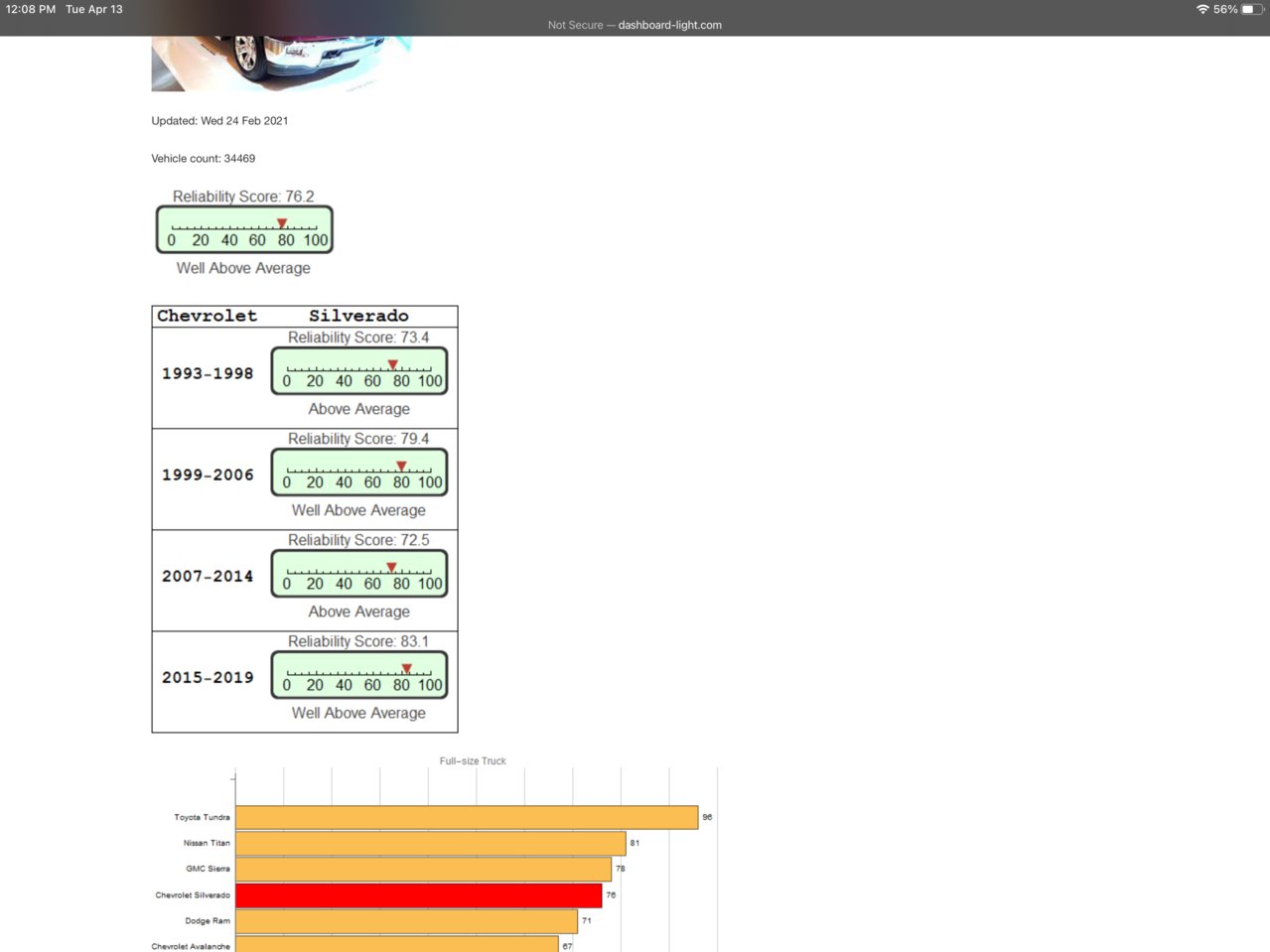Click the Chevrolet Silverado chart label
Image resolution: width=1270 pixels, height=952 pixels.
193,895
